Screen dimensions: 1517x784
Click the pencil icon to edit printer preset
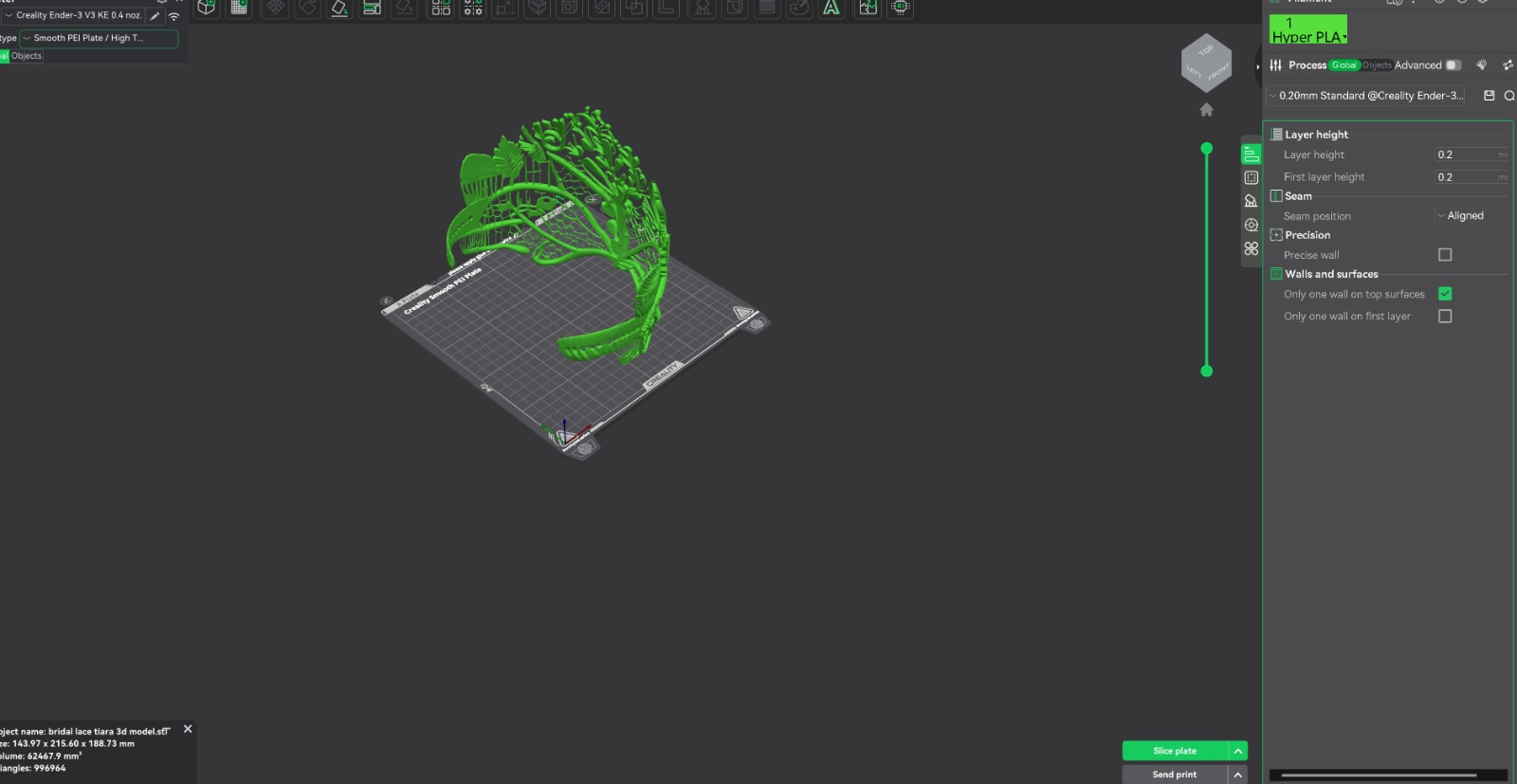coord(155,16)
